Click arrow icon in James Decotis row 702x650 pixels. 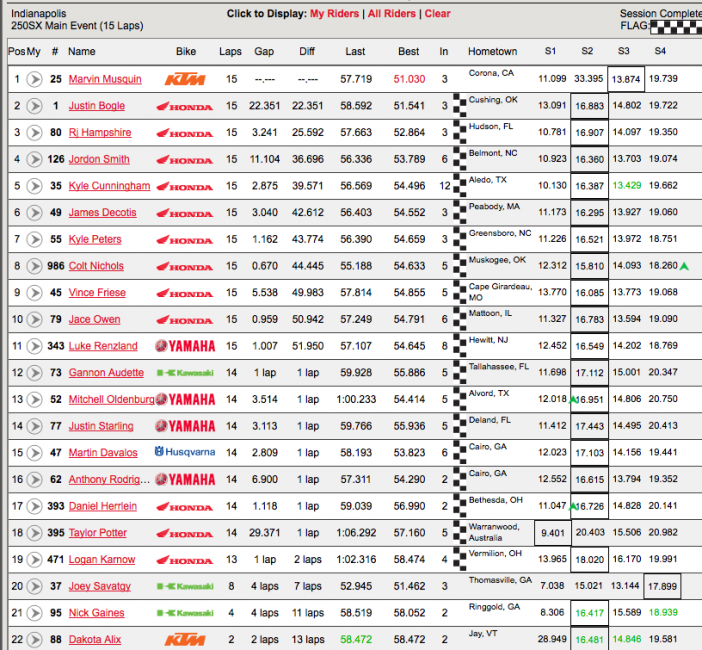[34, 213]
